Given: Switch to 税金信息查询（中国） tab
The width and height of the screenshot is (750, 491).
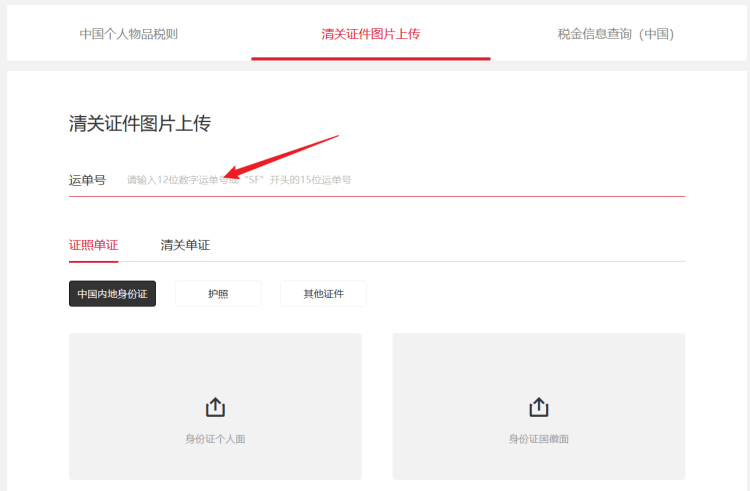Looking at the screenshot, I should [616, 34].
